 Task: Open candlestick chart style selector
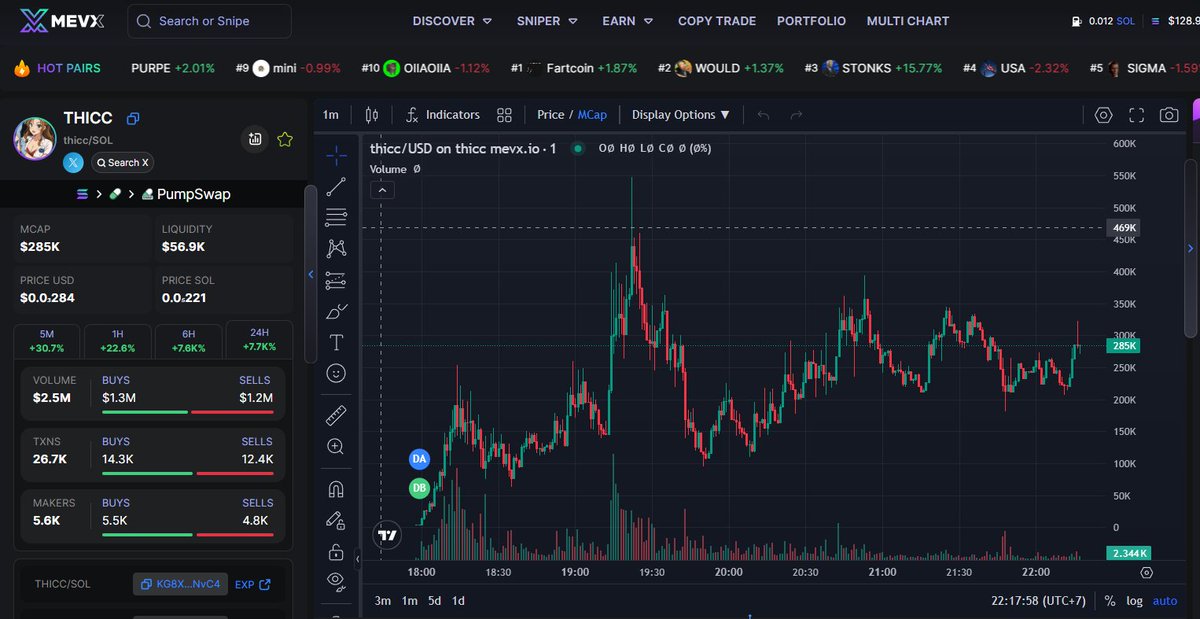pyautogui.click(x=372, y=115)
